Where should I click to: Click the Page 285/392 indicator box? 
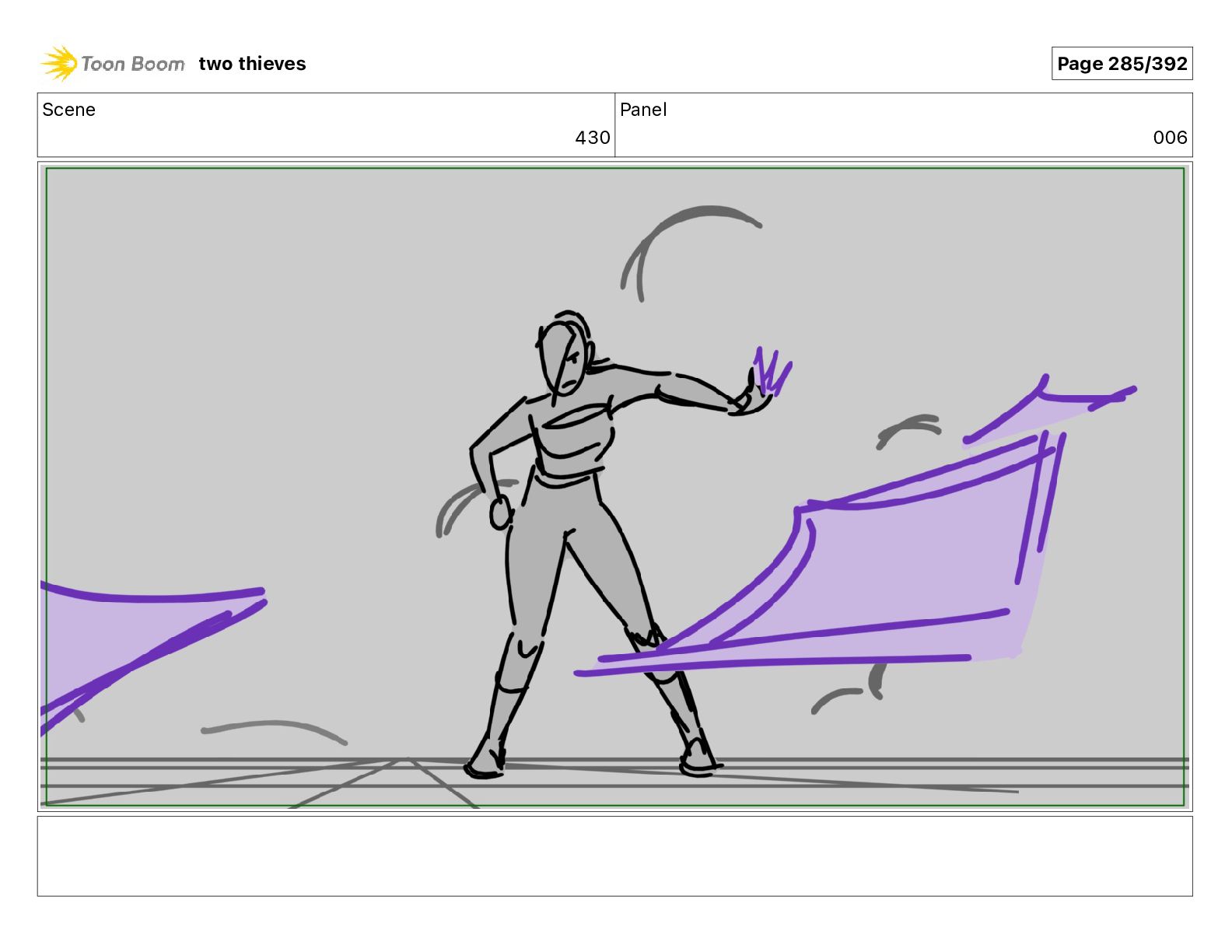(1122, 64)
